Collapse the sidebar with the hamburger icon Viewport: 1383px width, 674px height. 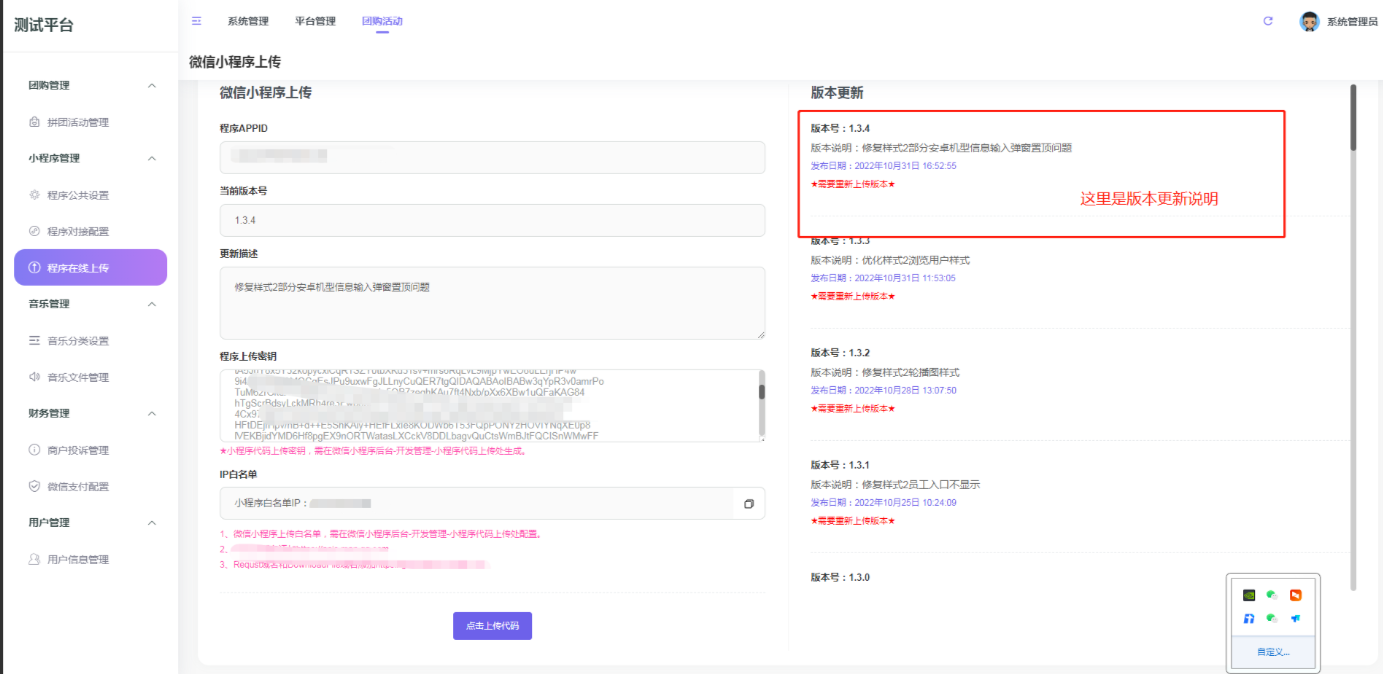tap(197, 21)
